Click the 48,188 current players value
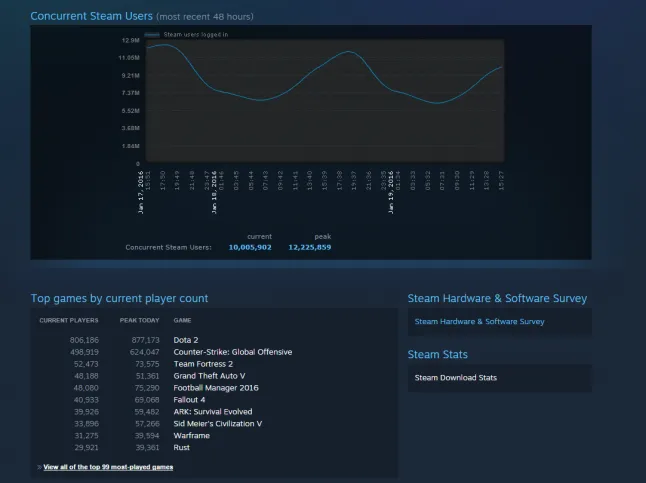The height and width of the screenshot is (483, 646). 86,376
